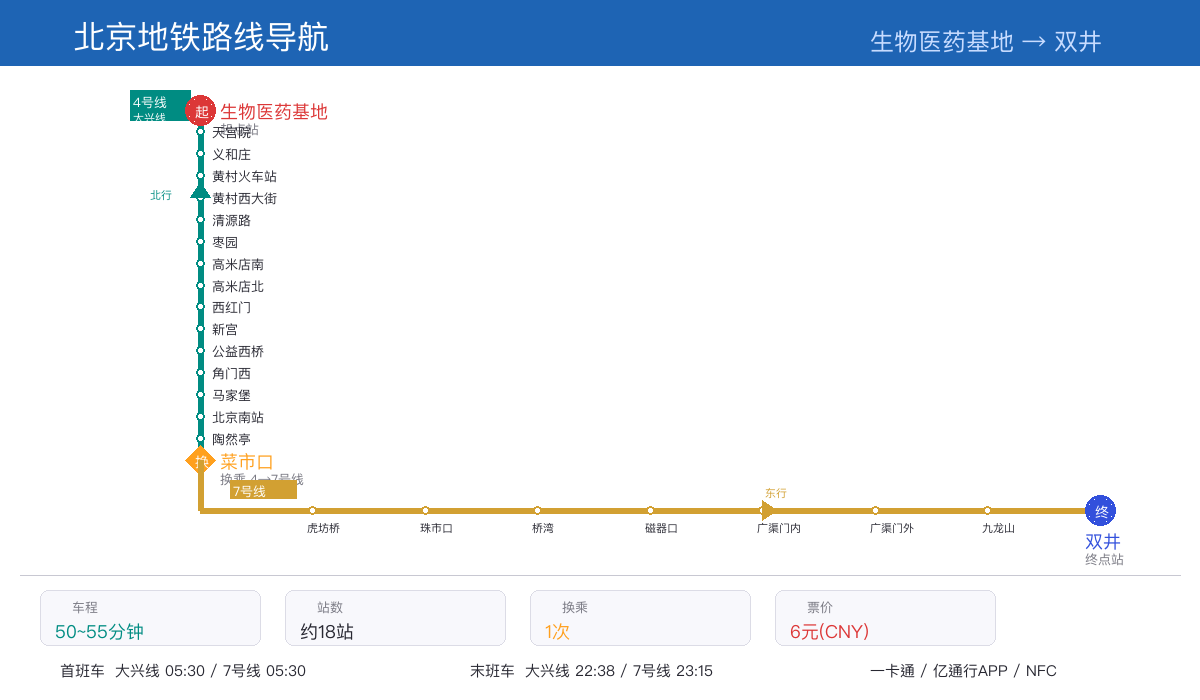The width and height of the screenshot is (1200, 700).
Task: Select the 磁器口 station label
Action: click(661, 528)
